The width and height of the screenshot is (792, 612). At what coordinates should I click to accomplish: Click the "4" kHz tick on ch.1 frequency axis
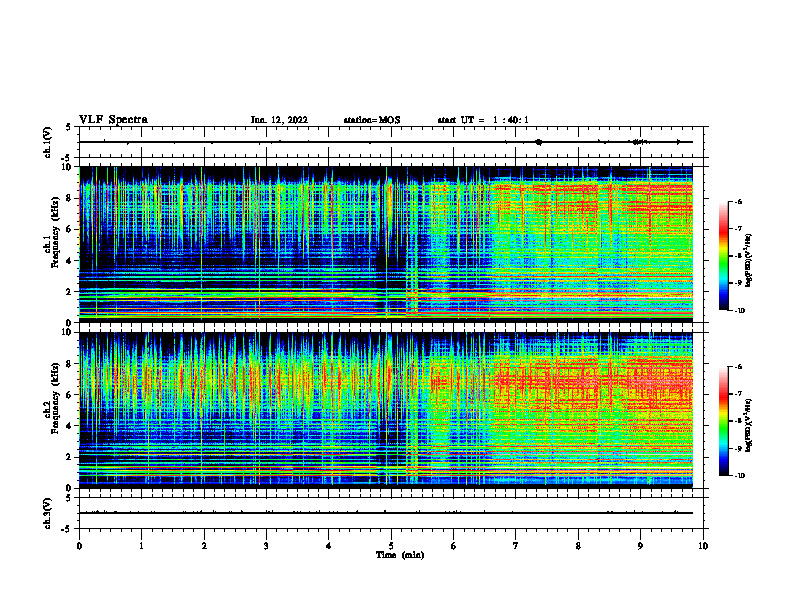70,260
